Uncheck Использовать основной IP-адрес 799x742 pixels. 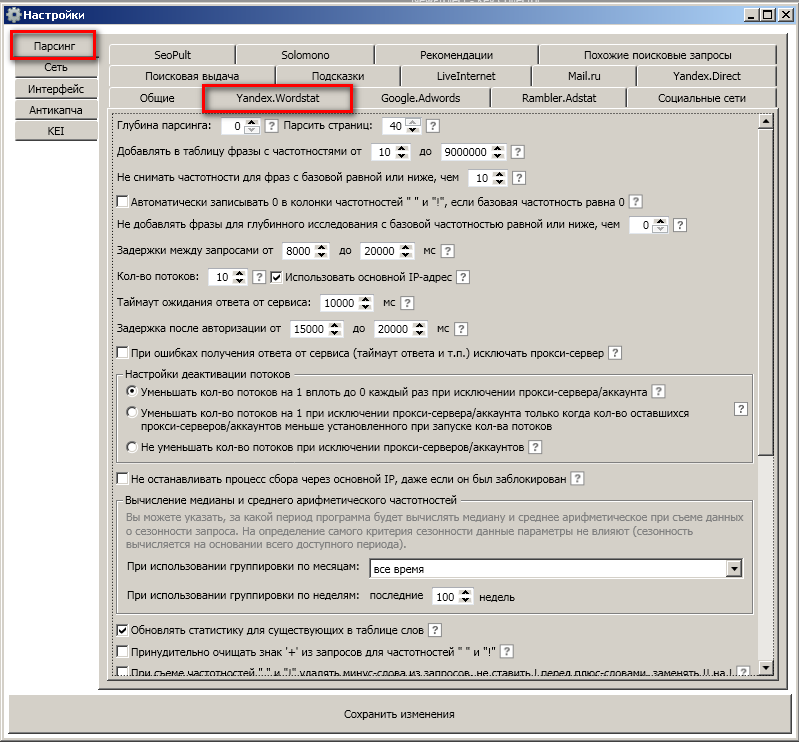click(x=276, y=277)
